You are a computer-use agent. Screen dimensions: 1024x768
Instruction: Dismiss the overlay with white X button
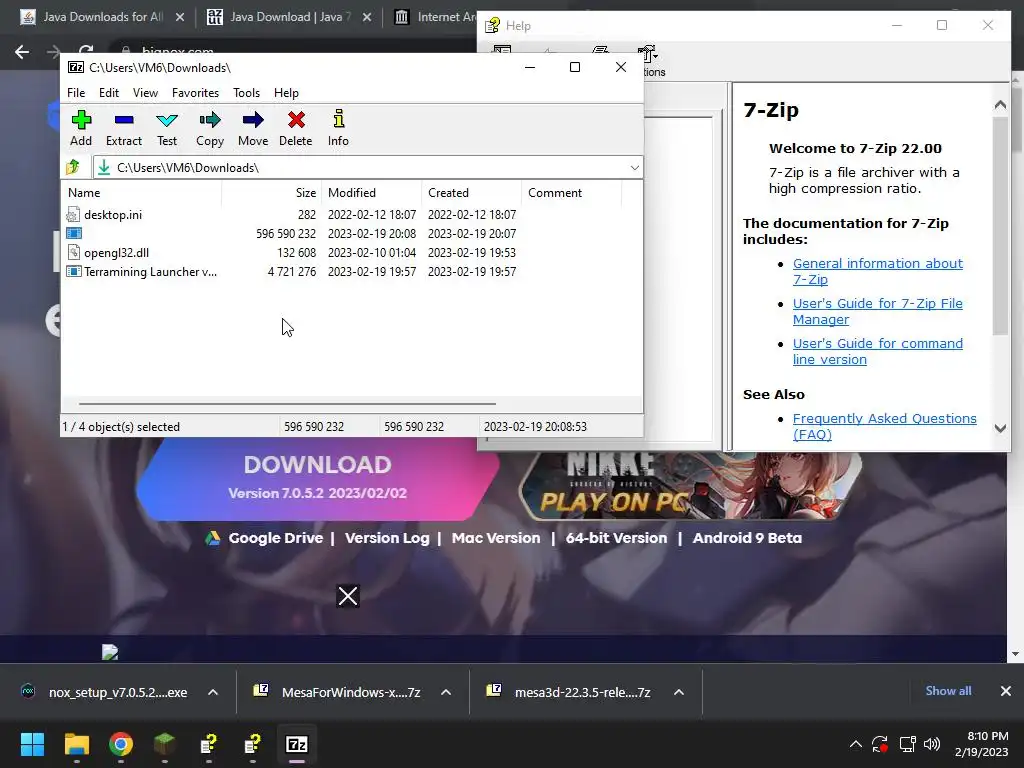pyautogui.click(x=348, y=596)
